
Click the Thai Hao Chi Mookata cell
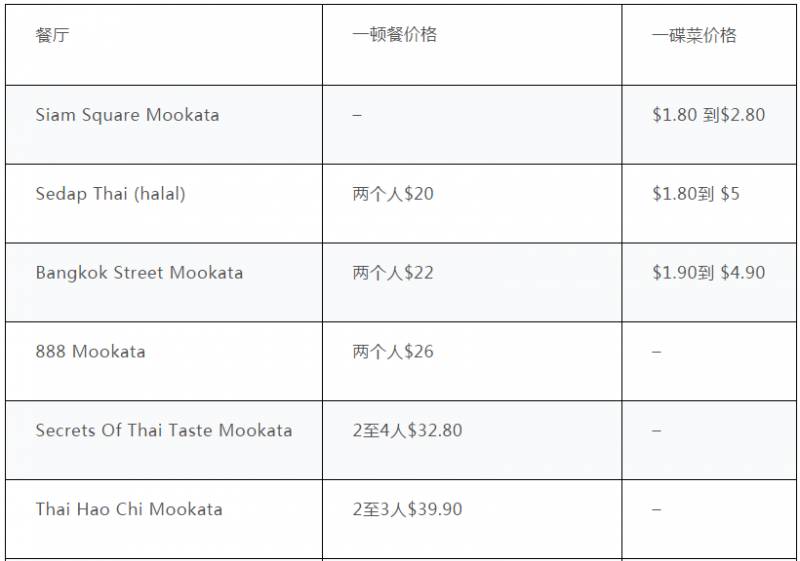tap(129, 510)
